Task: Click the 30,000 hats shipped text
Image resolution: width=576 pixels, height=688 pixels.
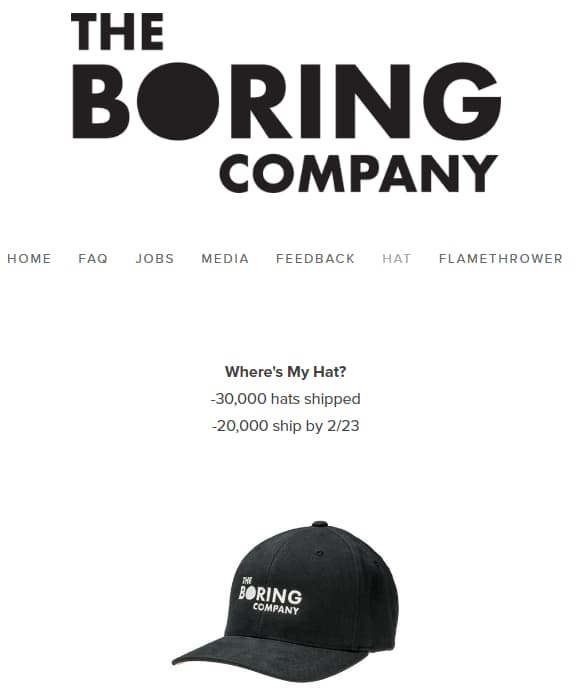Action: coord(286,399)
